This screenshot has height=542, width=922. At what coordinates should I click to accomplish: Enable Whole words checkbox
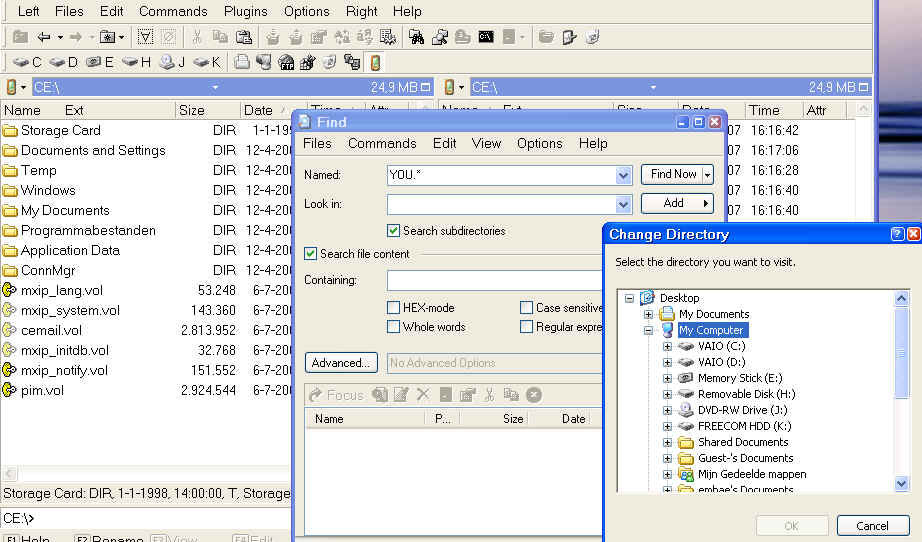[393, 327]
